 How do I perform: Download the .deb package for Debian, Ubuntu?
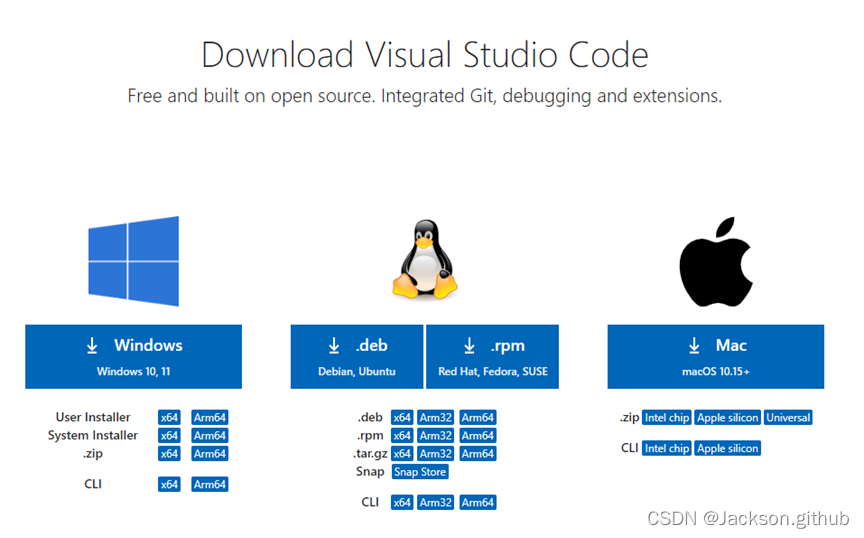357,356
